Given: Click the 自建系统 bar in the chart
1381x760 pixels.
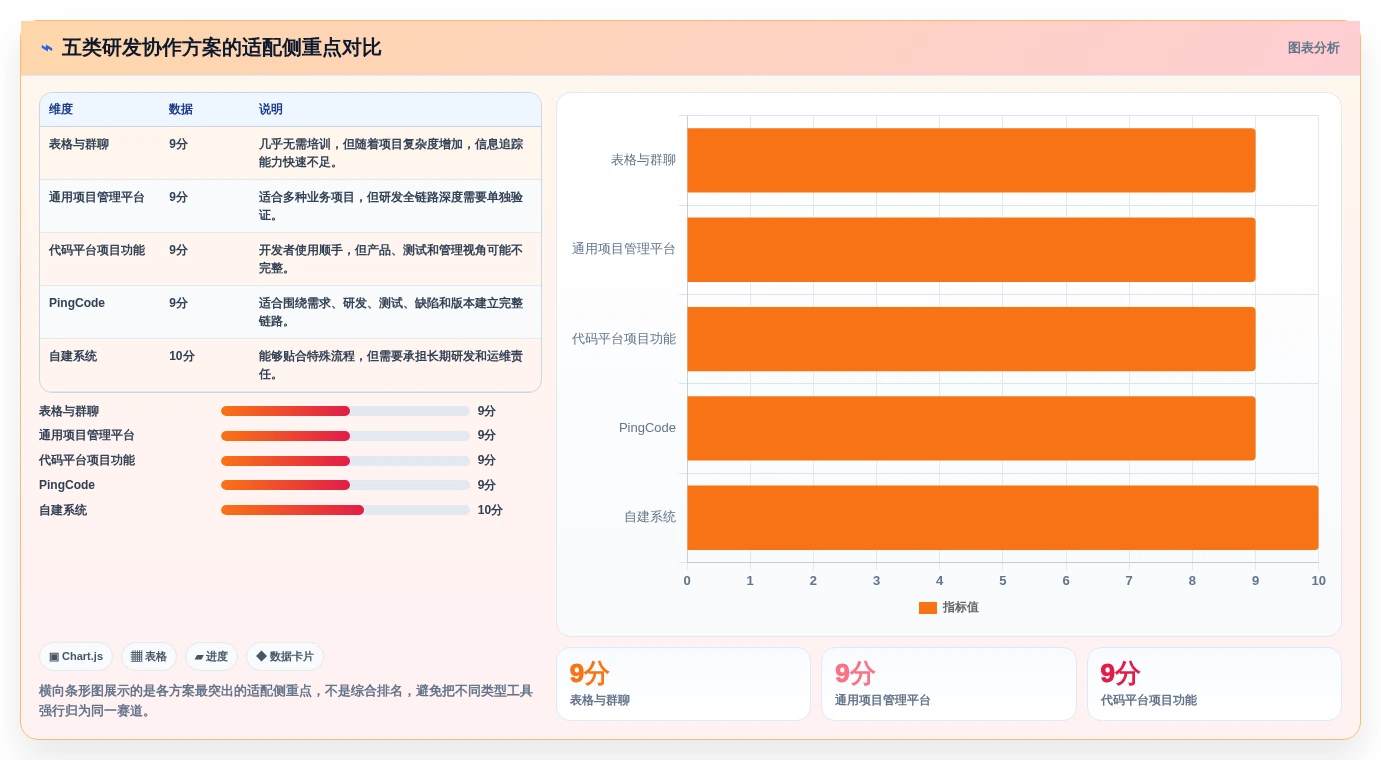Looking at the screenshot, I should click(1003, 517).
